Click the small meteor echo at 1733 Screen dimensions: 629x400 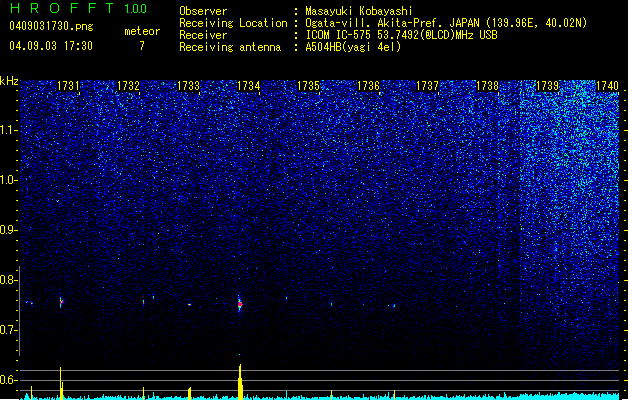(x=189, y=305)
